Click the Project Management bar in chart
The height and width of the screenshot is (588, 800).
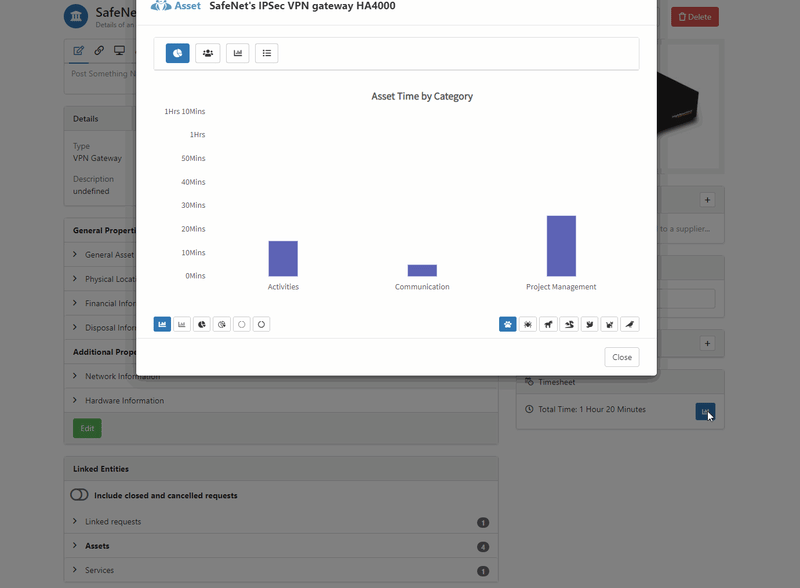pyautogui.click(x=561, y=246)
